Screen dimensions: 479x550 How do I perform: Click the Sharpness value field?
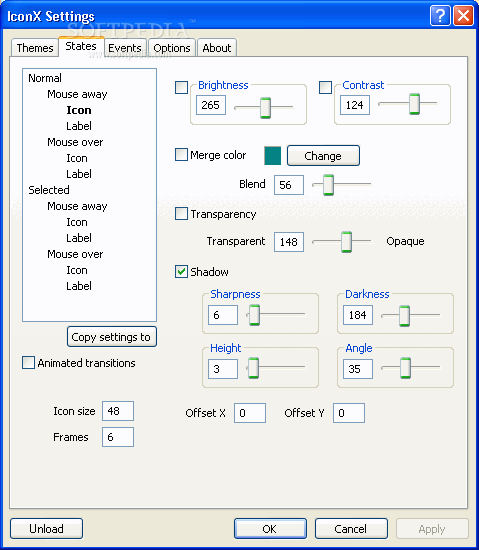tap(223, 315)
